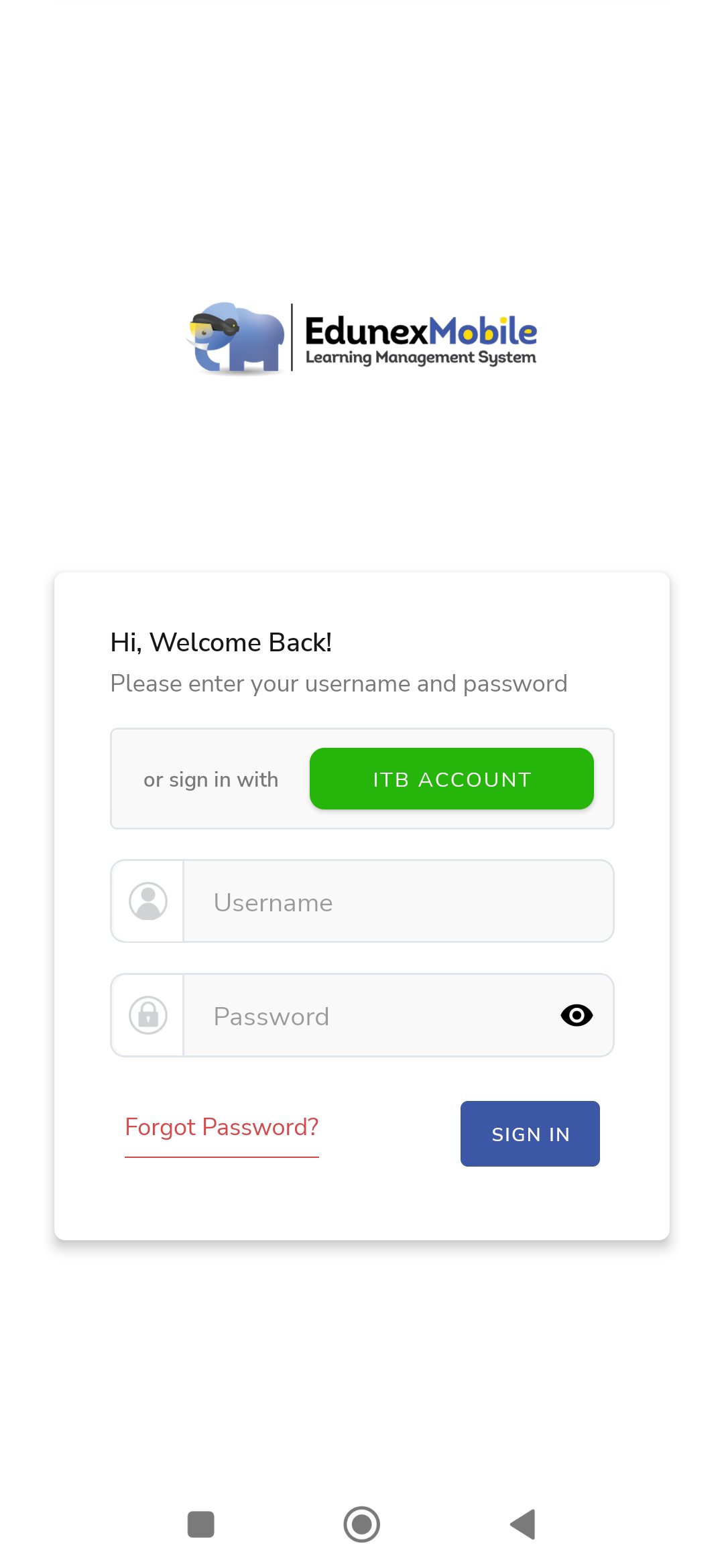Click the person icon beside the username field
Viewport: 724px width, 1568px height.
click(x=147, y=901)
